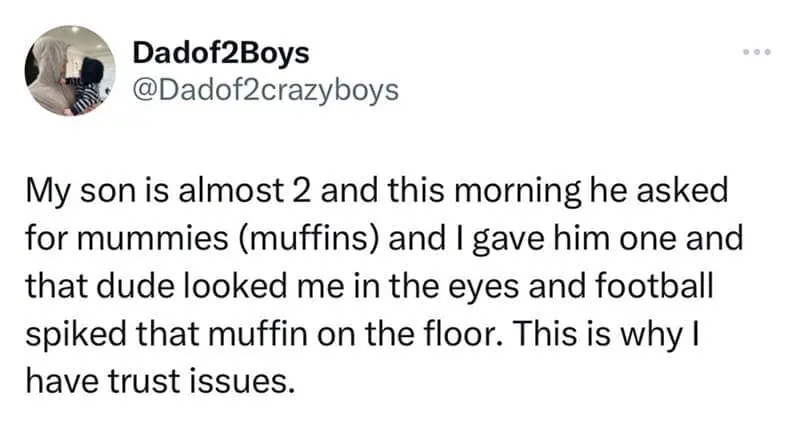Click the Dadof2Boys profile avatar

point(69,71)
